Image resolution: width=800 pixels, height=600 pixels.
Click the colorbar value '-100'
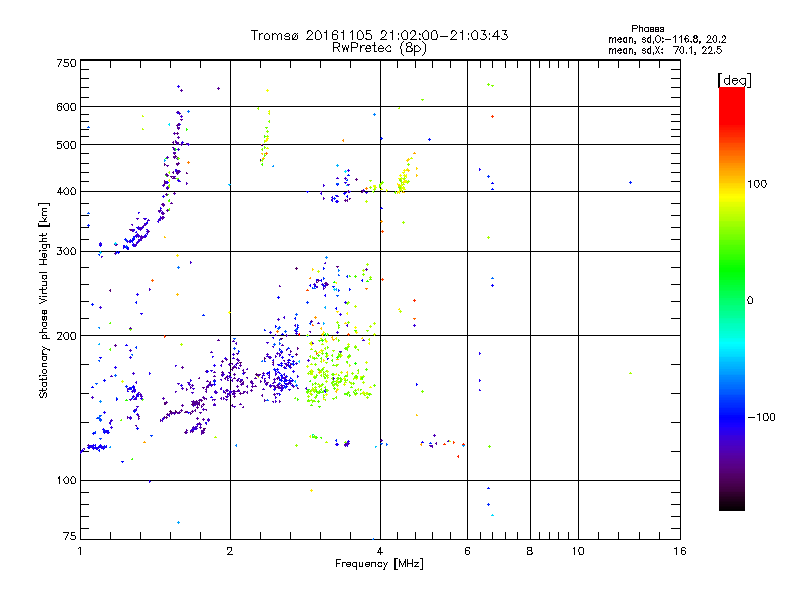click(x=761, y=417)
